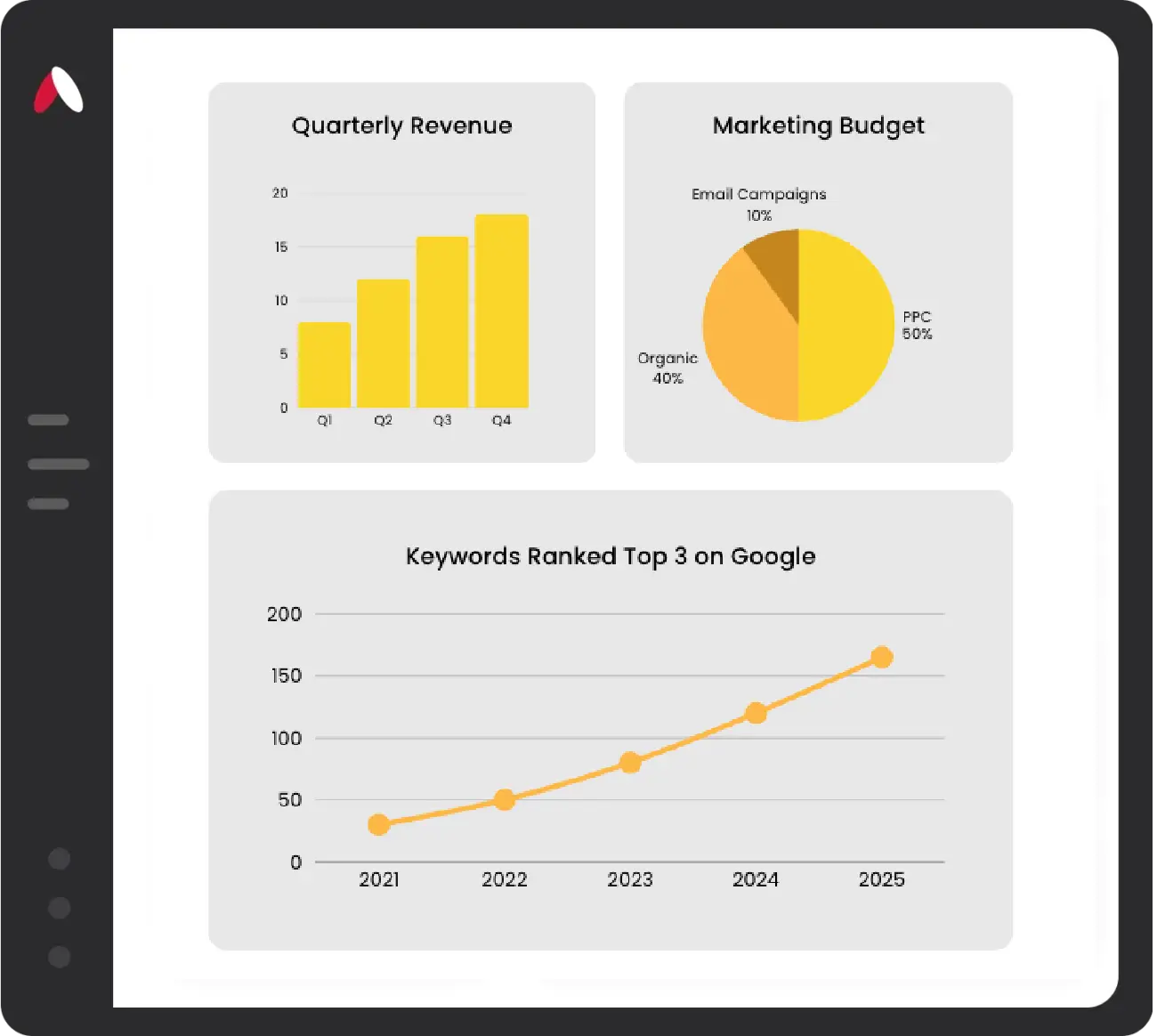Select the third sidebar menu bar placeholder
Image resolution: width=1157 pixels, height=1036 pixels.
[48, 504]
